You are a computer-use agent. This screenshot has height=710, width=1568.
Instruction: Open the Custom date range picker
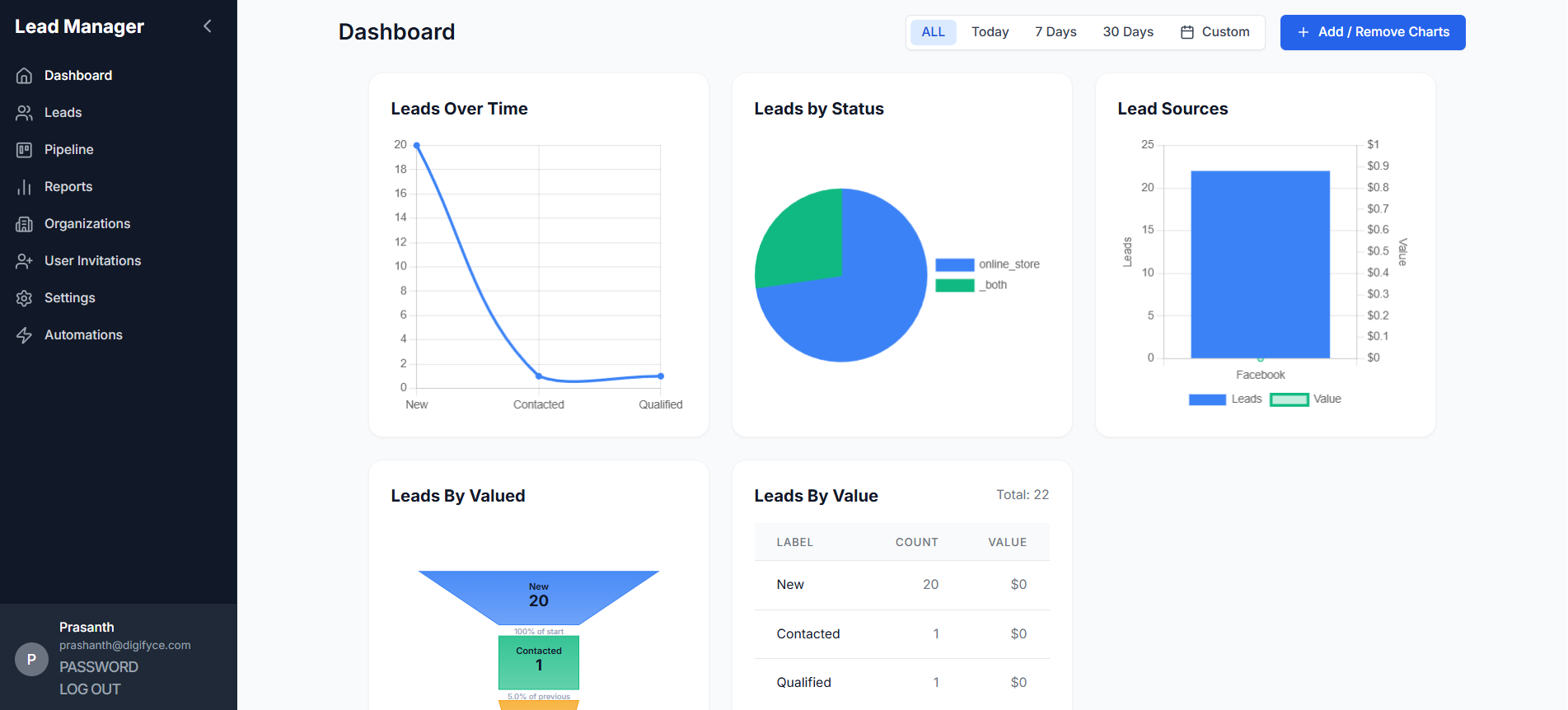(x=1215, y=32)
